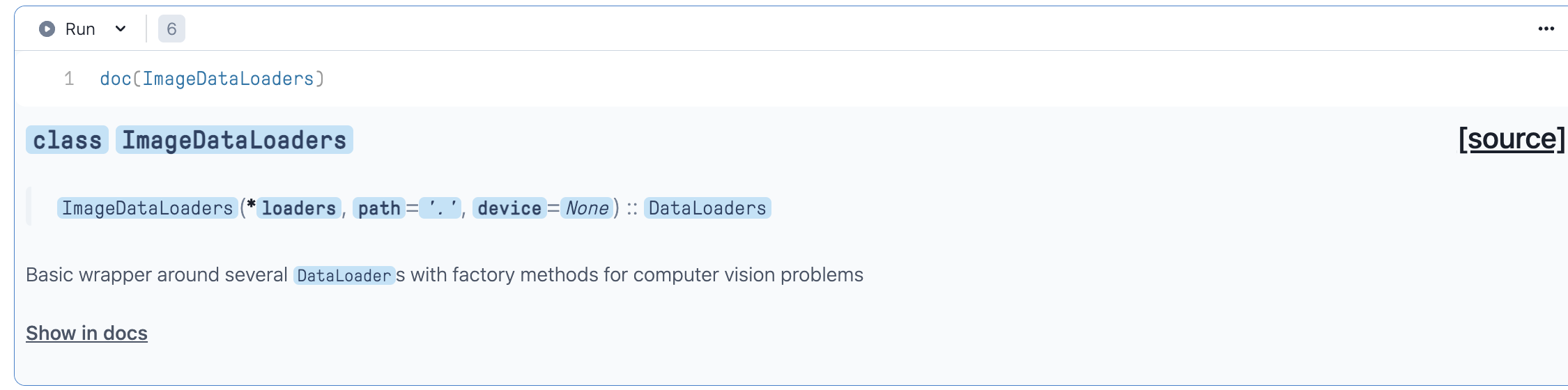
Task: Click the None default value
Action: pyautogui.click(x=587, y=208)
